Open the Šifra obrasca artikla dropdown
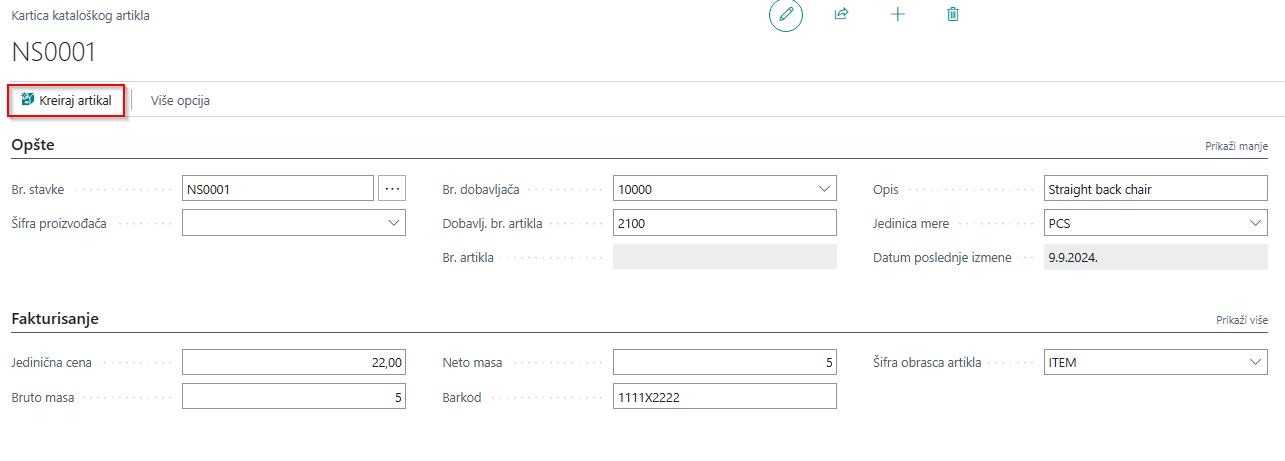The width and height of the screenshot is (1285, 461). point(1255,362)
